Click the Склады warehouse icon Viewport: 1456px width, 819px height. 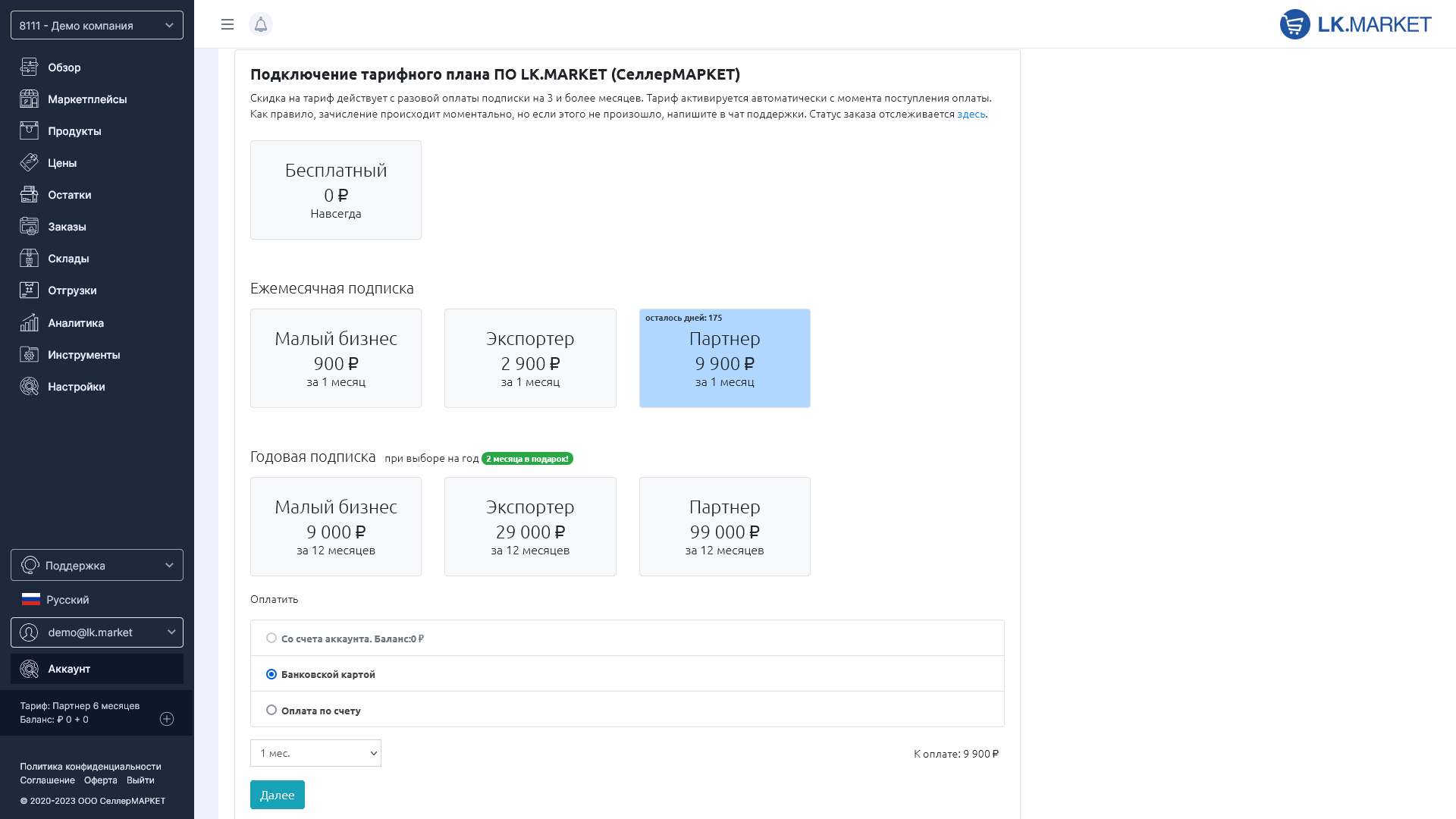29,258
